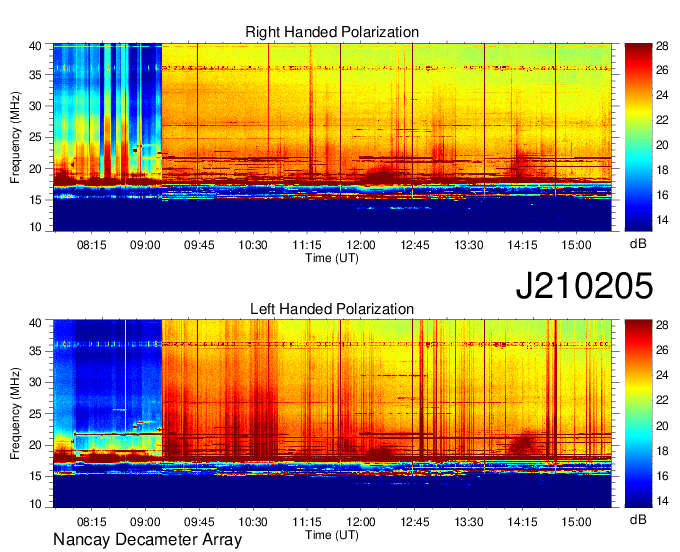
Task: Click 15:00 tick on Left Handed time axis
Action: [576, 522]
